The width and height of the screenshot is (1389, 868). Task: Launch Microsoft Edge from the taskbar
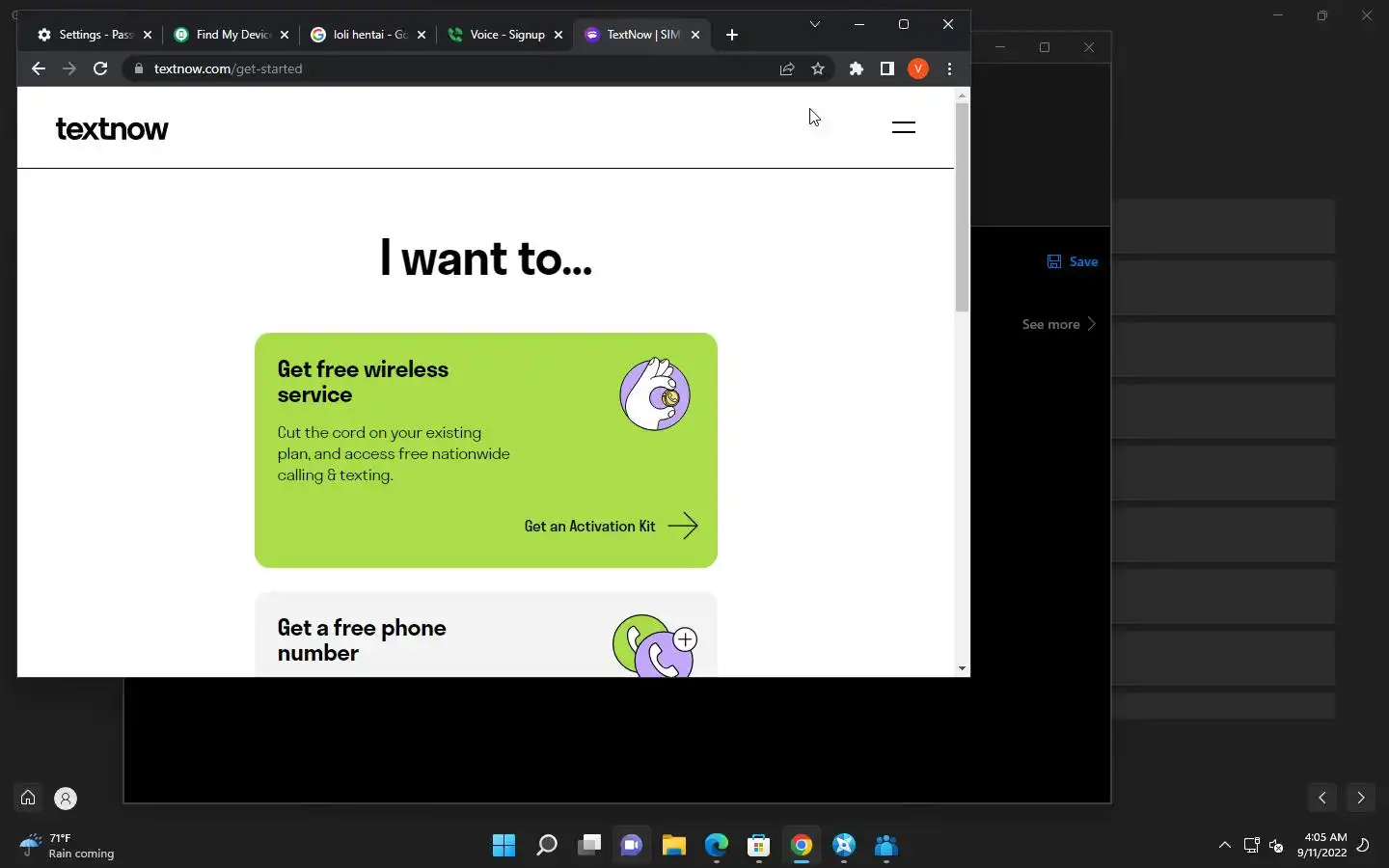pyautogui.click(x=716, y=846)
